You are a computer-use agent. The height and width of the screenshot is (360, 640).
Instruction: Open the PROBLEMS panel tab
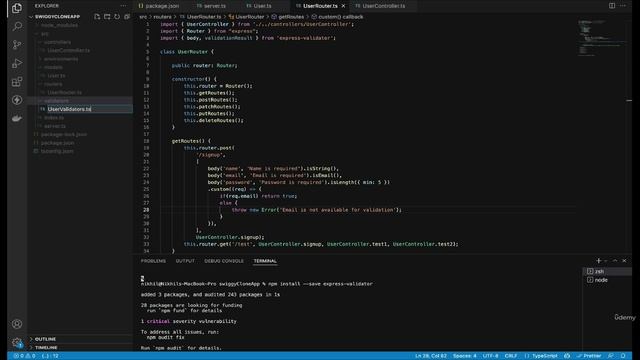click(x=153, y=261)
